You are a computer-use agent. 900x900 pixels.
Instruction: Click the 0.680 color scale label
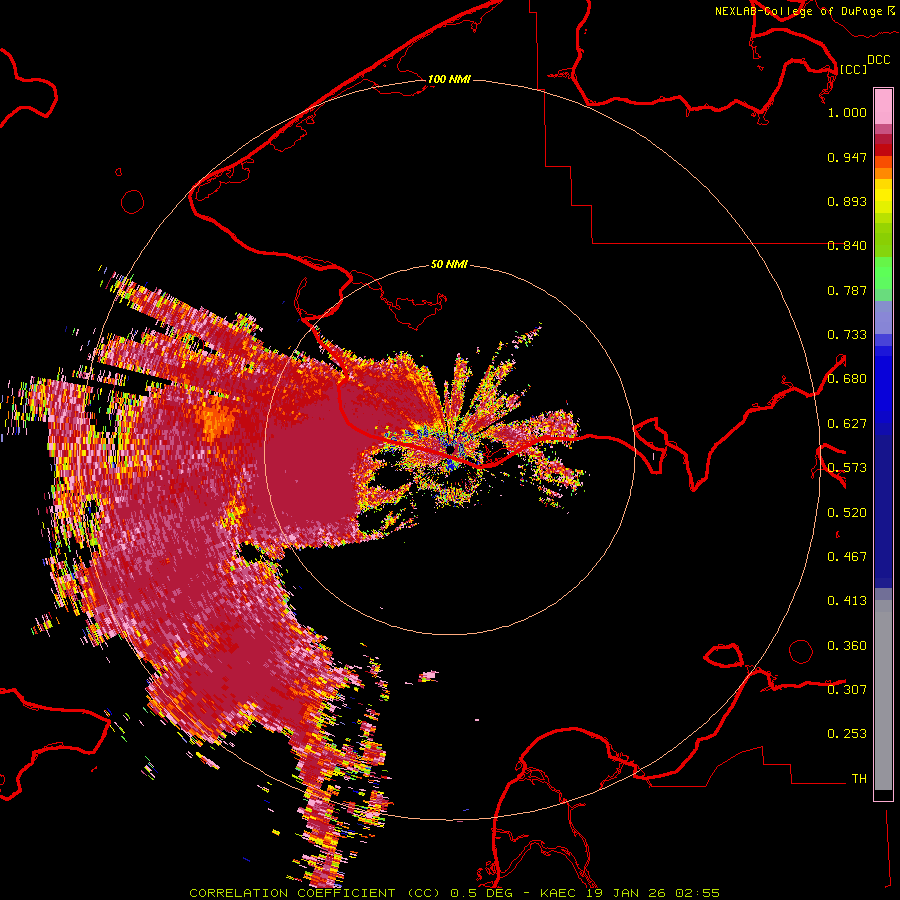847,379
